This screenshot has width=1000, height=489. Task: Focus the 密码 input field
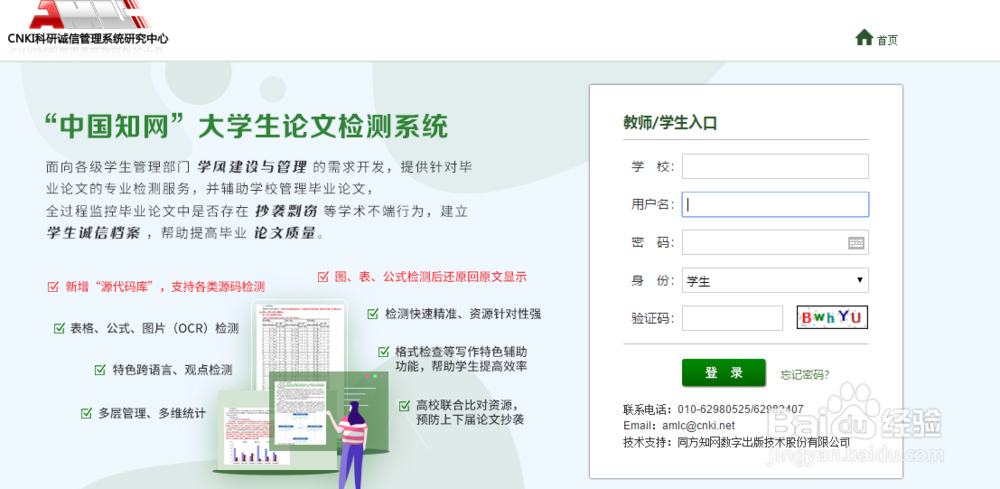(x=775, y=242)
